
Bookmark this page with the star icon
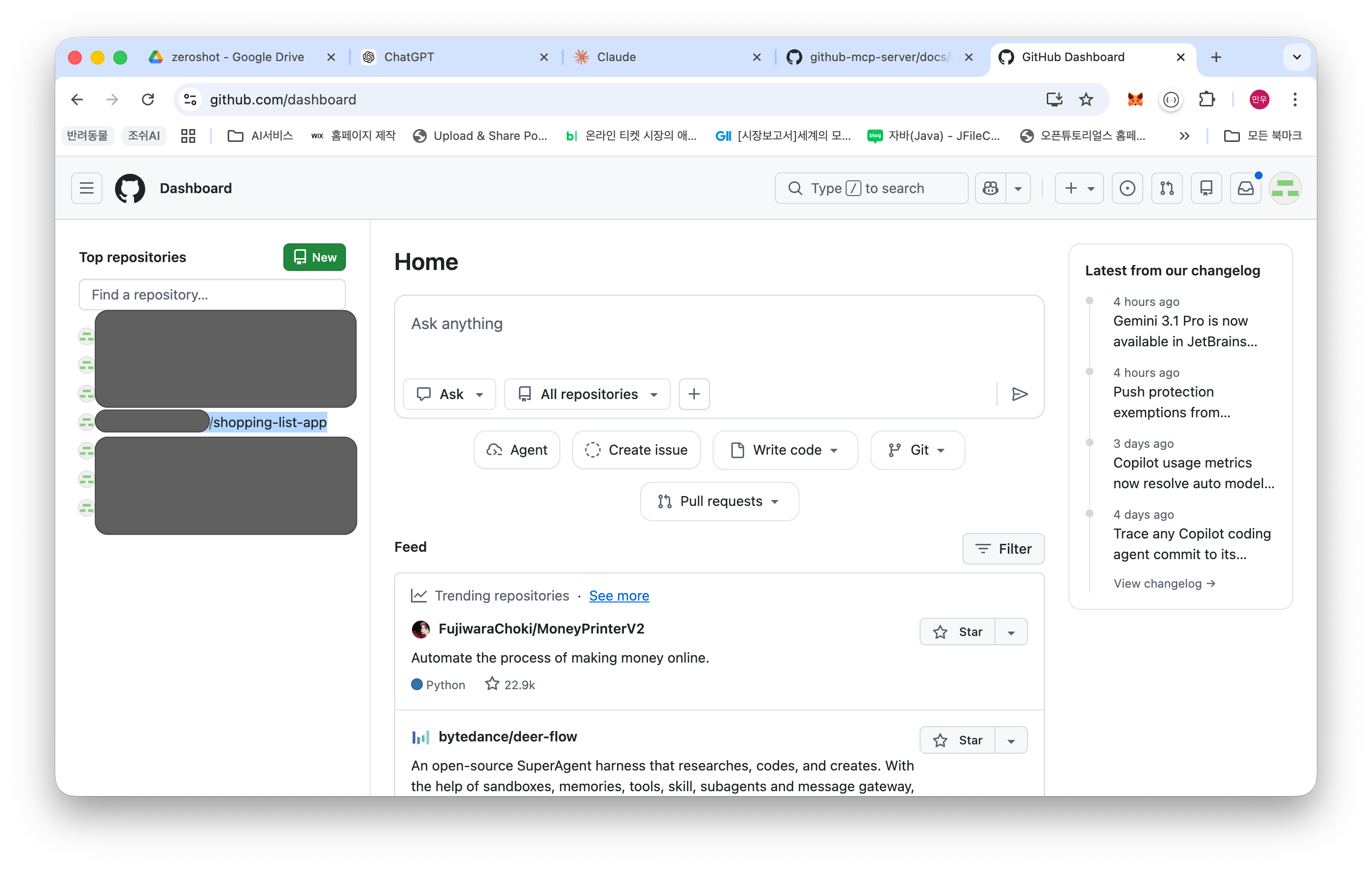pos(1086,100)
